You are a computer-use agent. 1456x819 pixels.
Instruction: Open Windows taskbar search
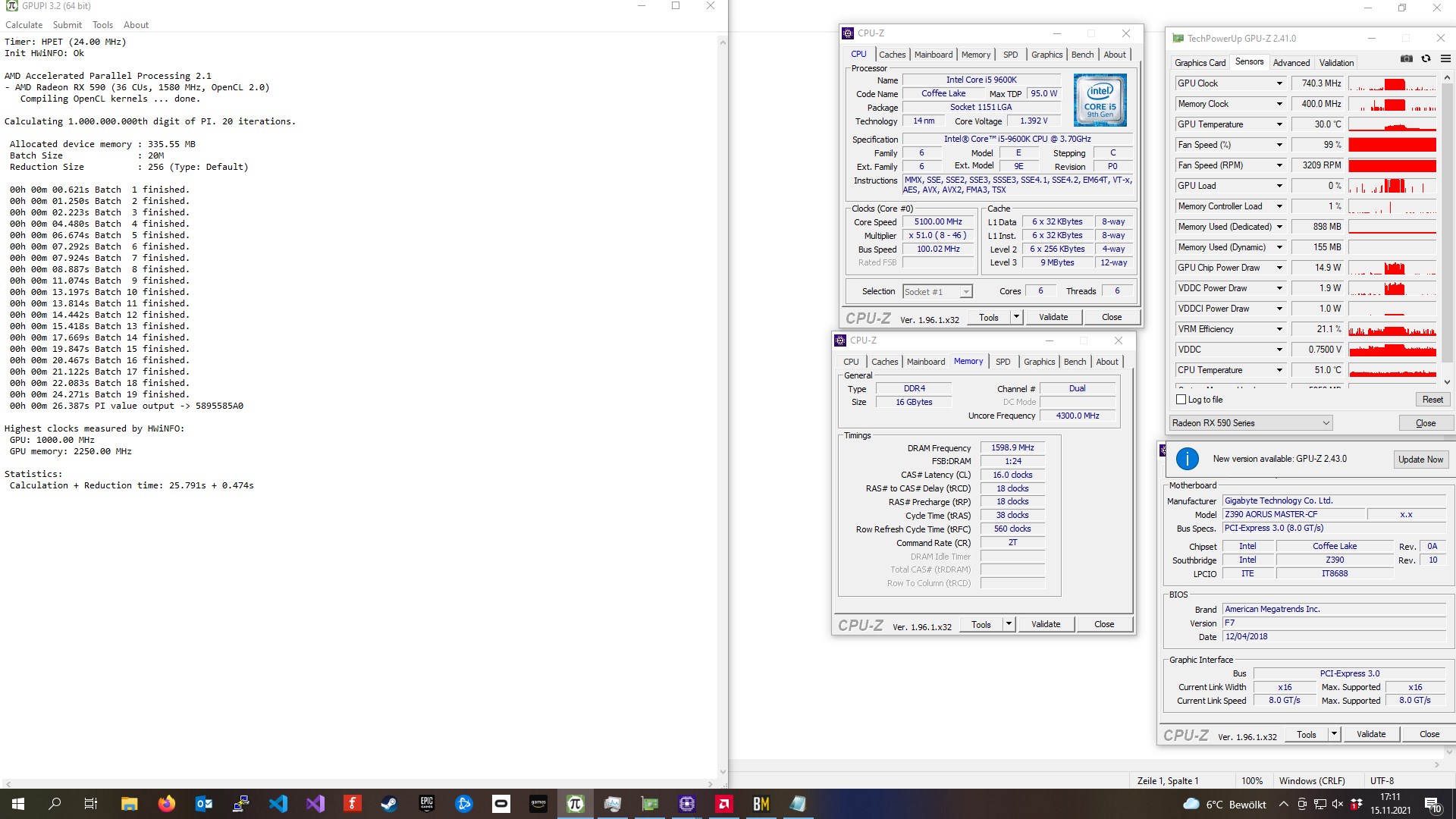55,804
